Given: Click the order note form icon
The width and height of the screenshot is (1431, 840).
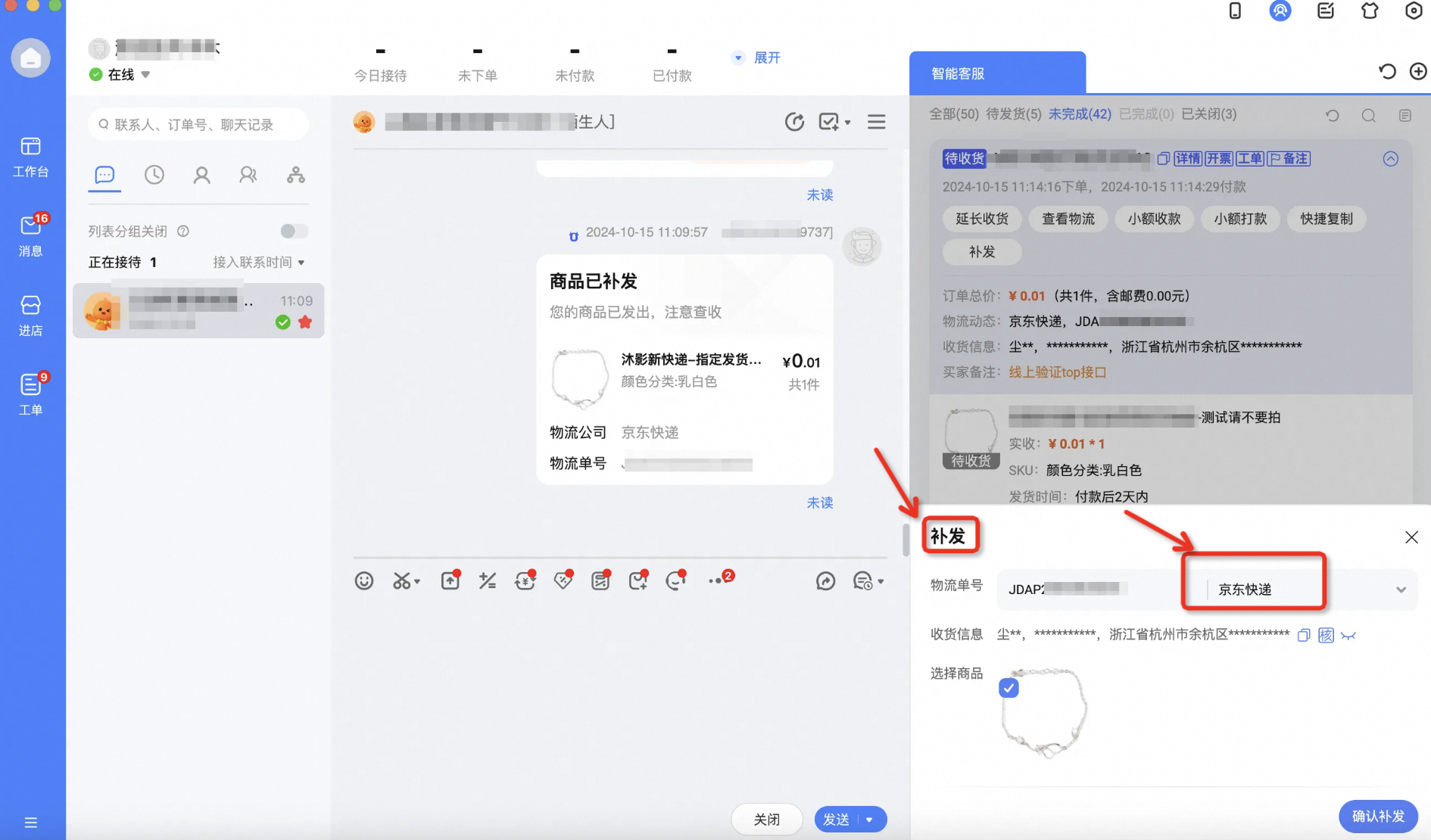Looking at the screenshot, I should [601, 580].
